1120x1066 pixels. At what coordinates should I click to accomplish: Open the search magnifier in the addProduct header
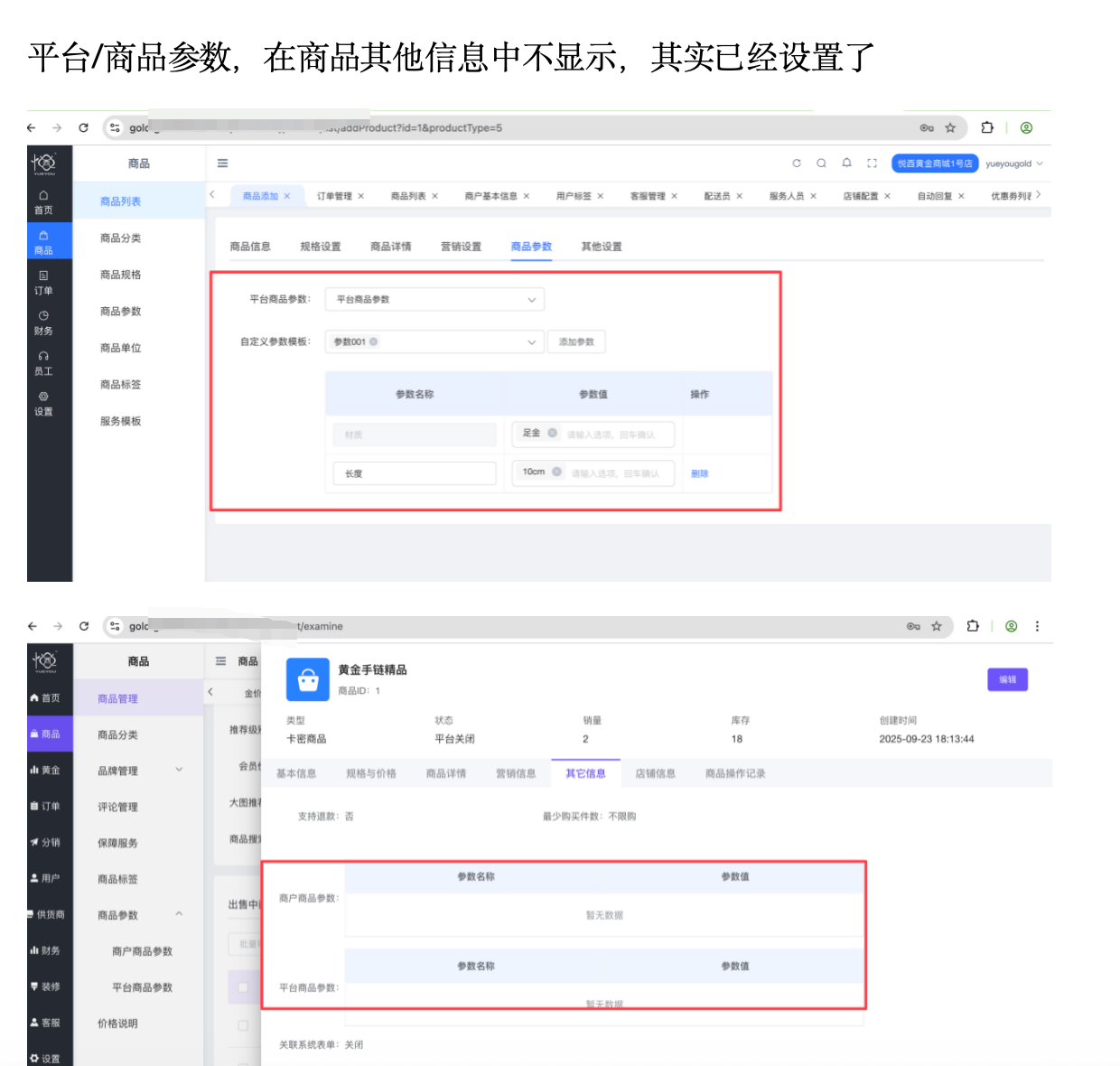tap(821, 164)
